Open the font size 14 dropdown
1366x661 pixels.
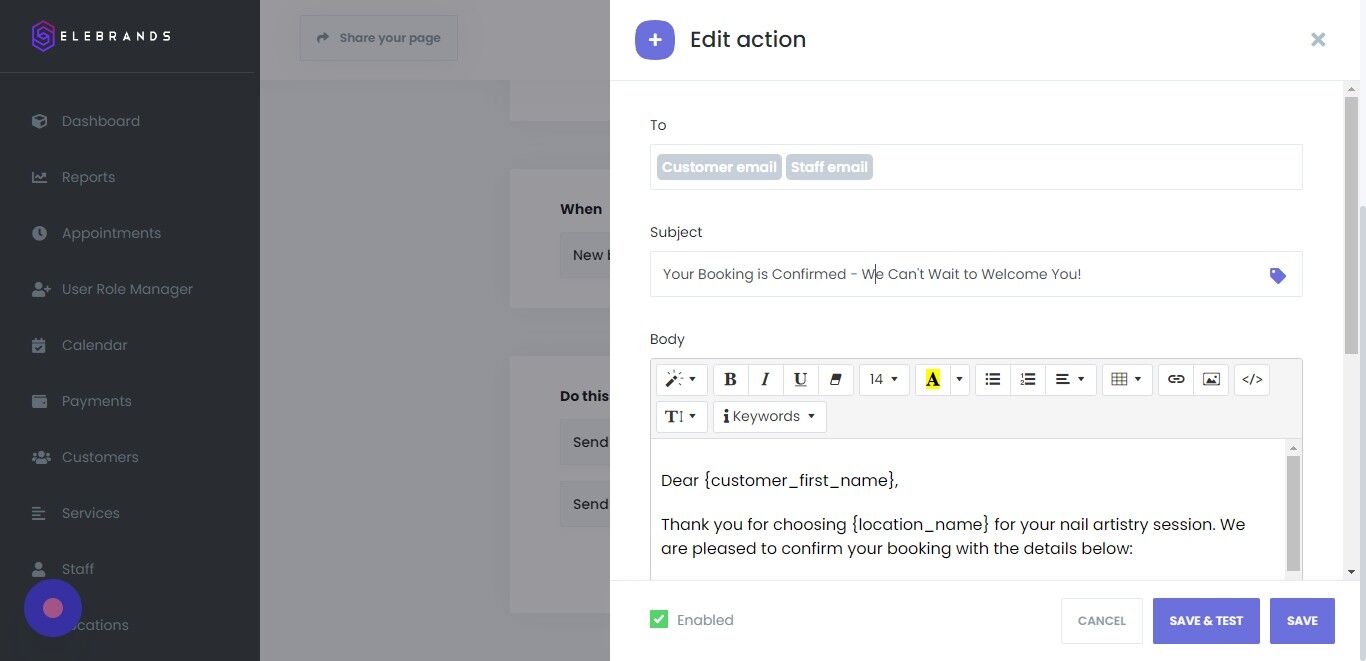pos(884,379)
